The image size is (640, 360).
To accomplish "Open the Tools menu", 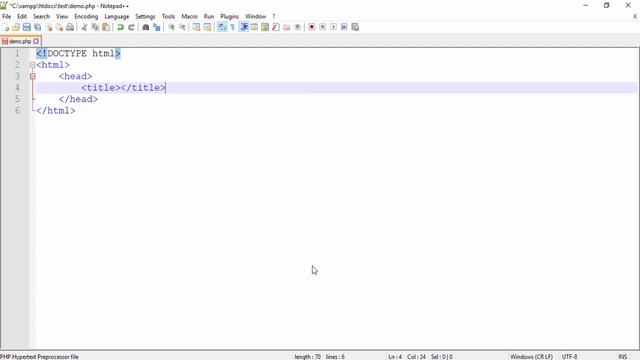I will coord(168,16).
